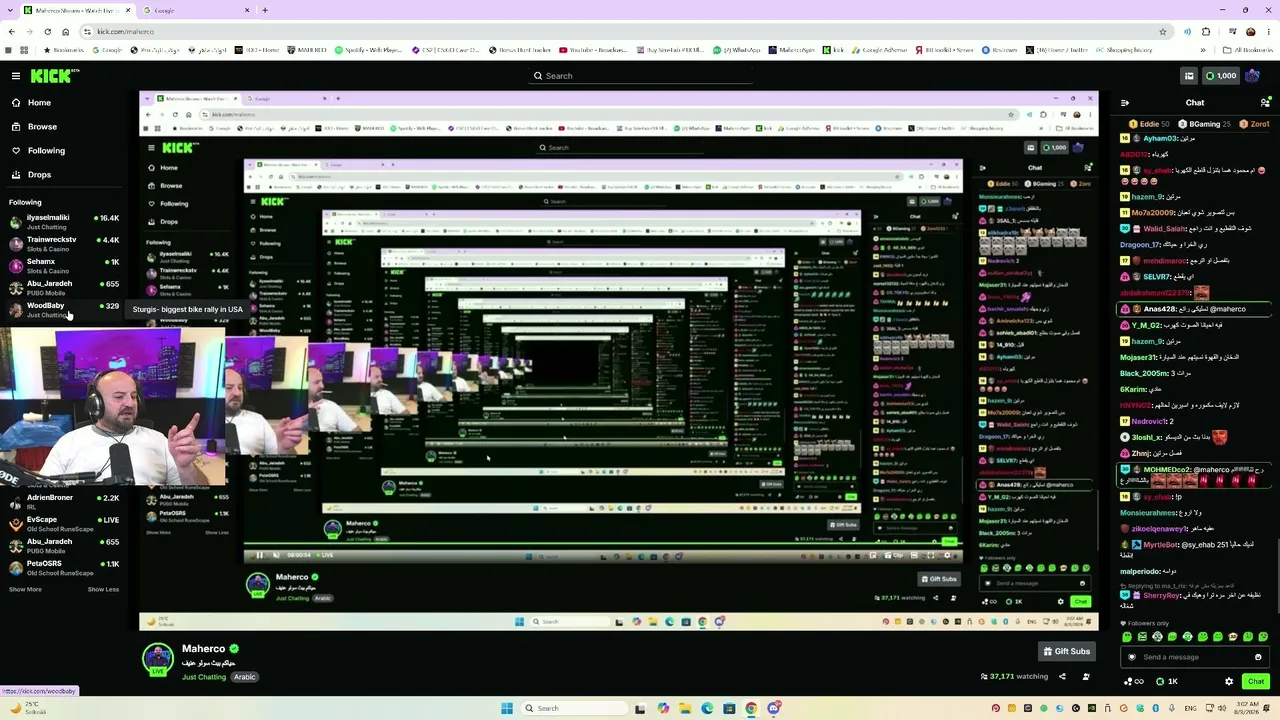Viewport: 1280px width, 720px height.
Task: Open the emoji picker in chat input
Action: click(1258, 657)
